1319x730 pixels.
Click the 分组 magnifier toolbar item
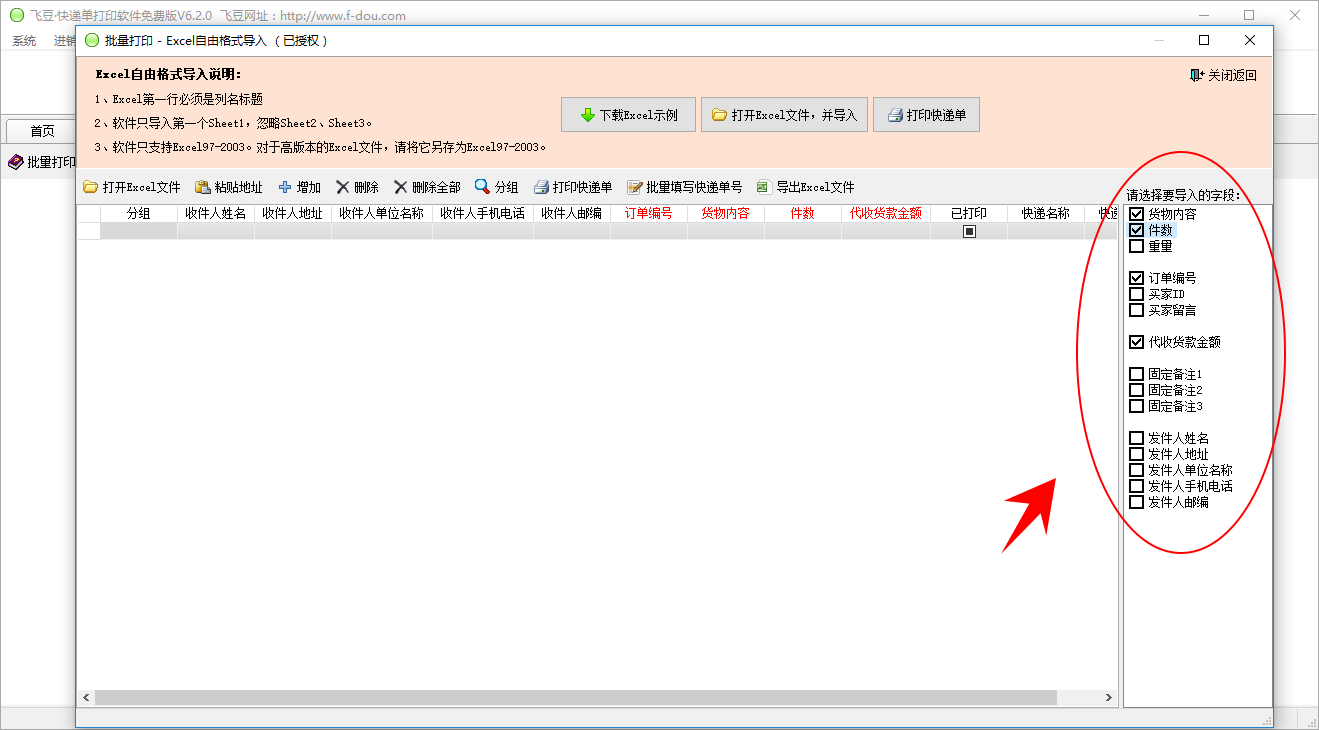pyautogui.click(x=497, y=187)
